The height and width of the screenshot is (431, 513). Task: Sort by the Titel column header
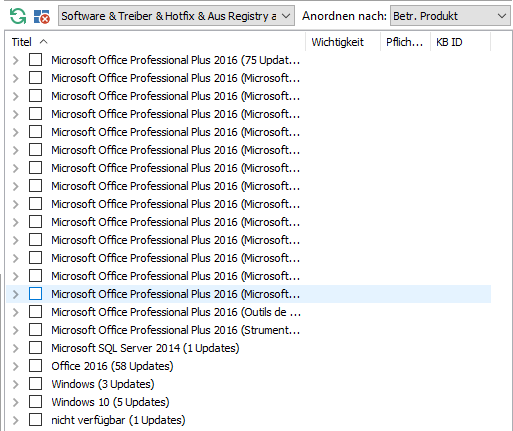click(22, 42)
